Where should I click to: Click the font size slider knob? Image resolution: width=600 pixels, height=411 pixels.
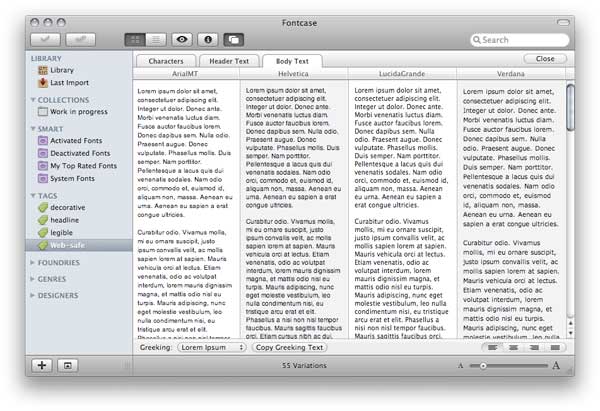[x=483, y=366]
